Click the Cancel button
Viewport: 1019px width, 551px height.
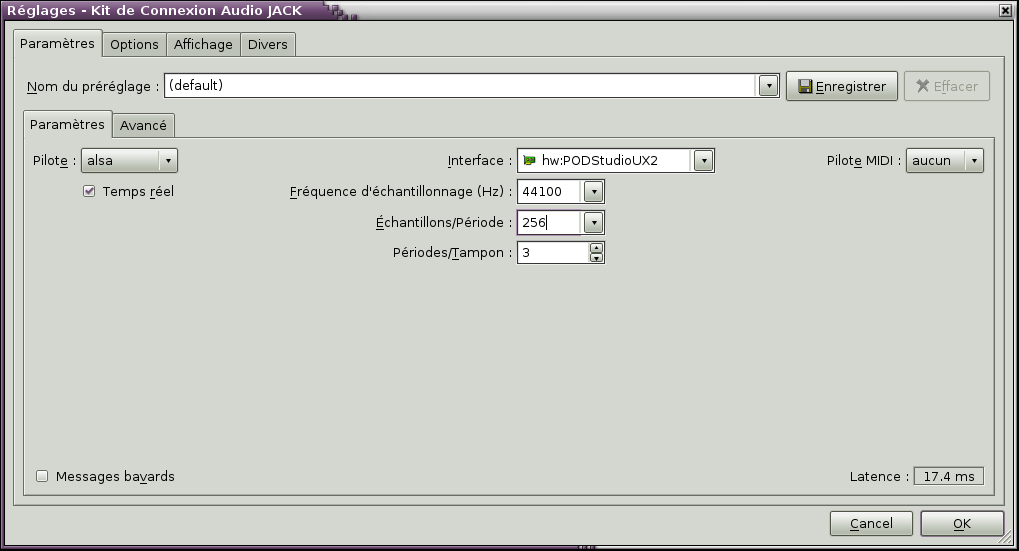pyautogui.click(x=871, y=524)
